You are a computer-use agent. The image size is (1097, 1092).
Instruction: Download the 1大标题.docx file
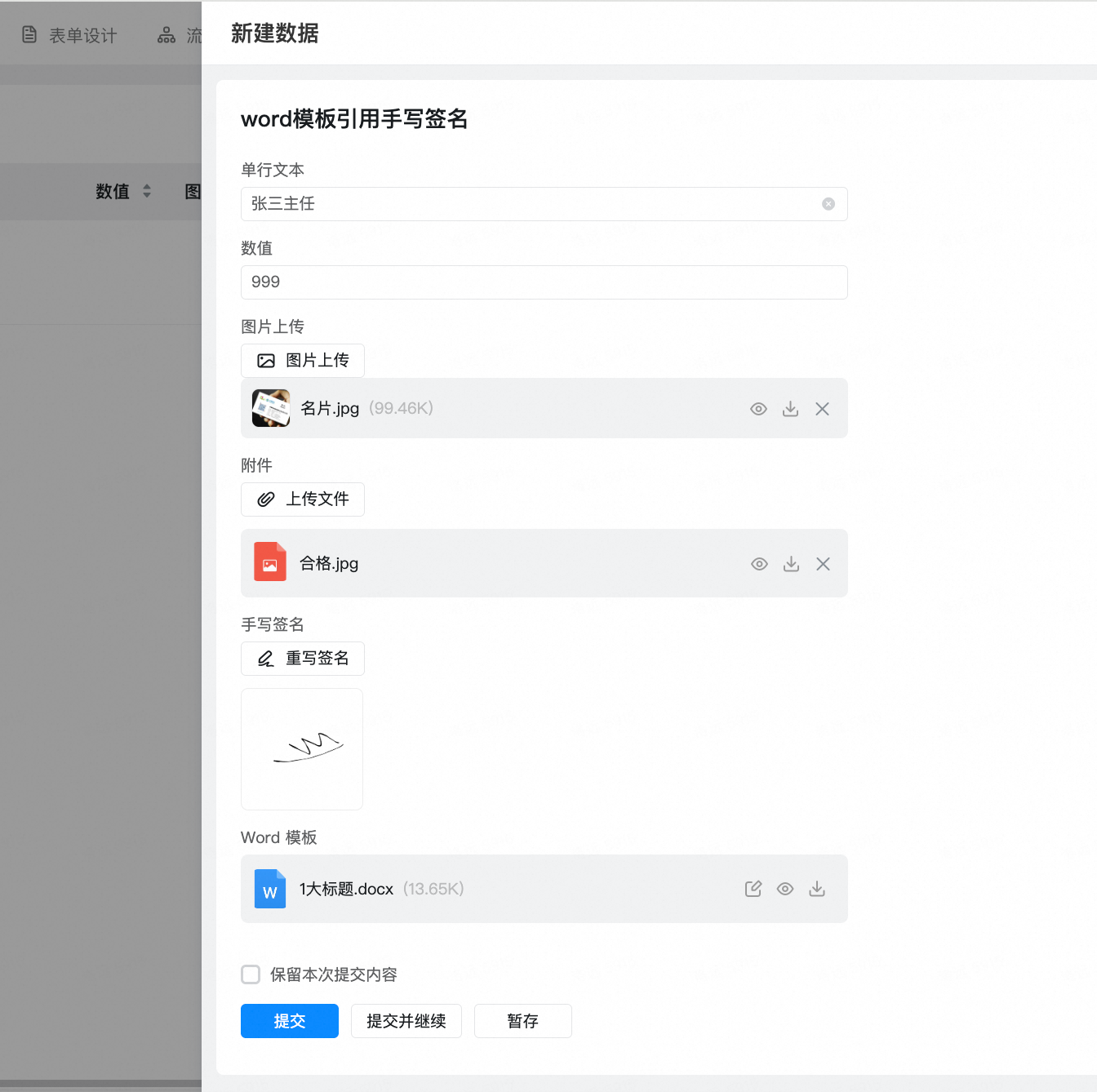click(x=816, y=889)
